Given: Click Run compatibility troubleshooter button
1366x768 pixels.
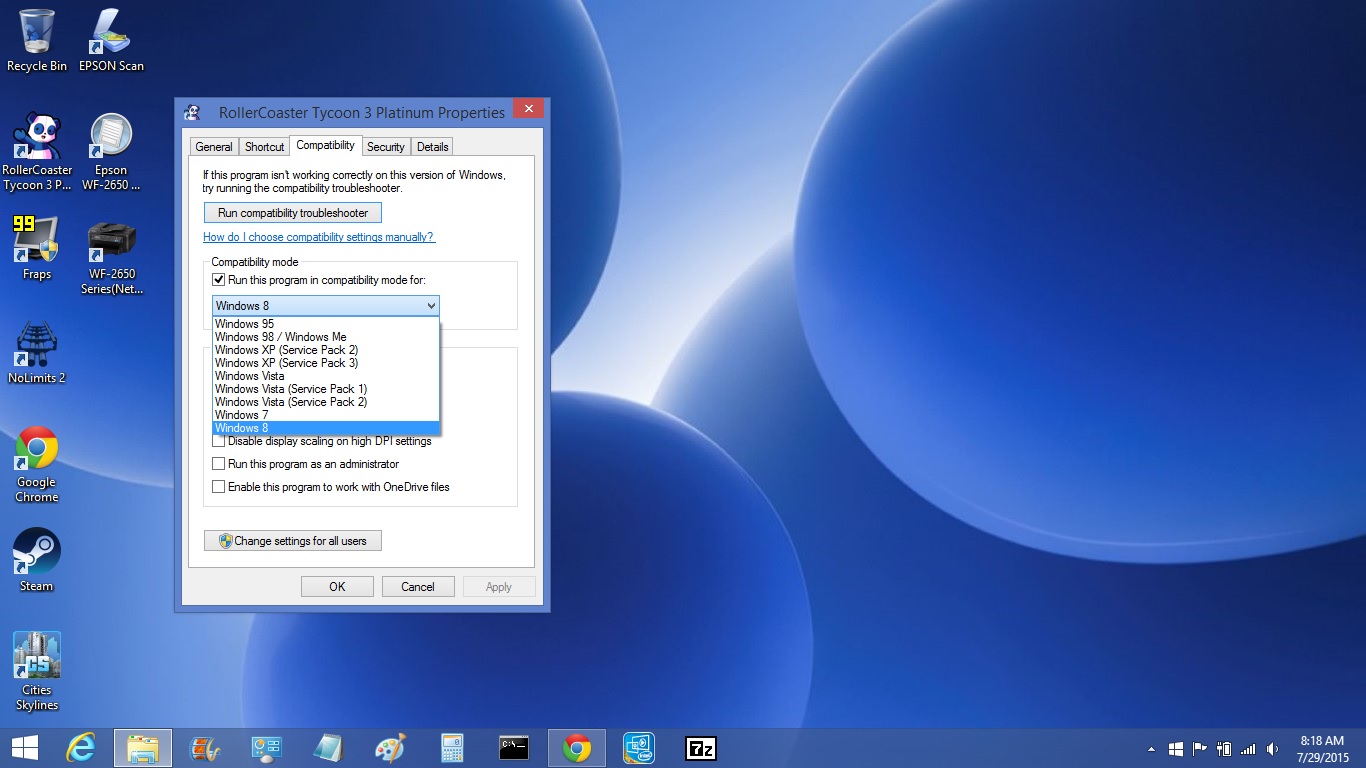Looking at the screenshot, I should [x=293, y=213].
